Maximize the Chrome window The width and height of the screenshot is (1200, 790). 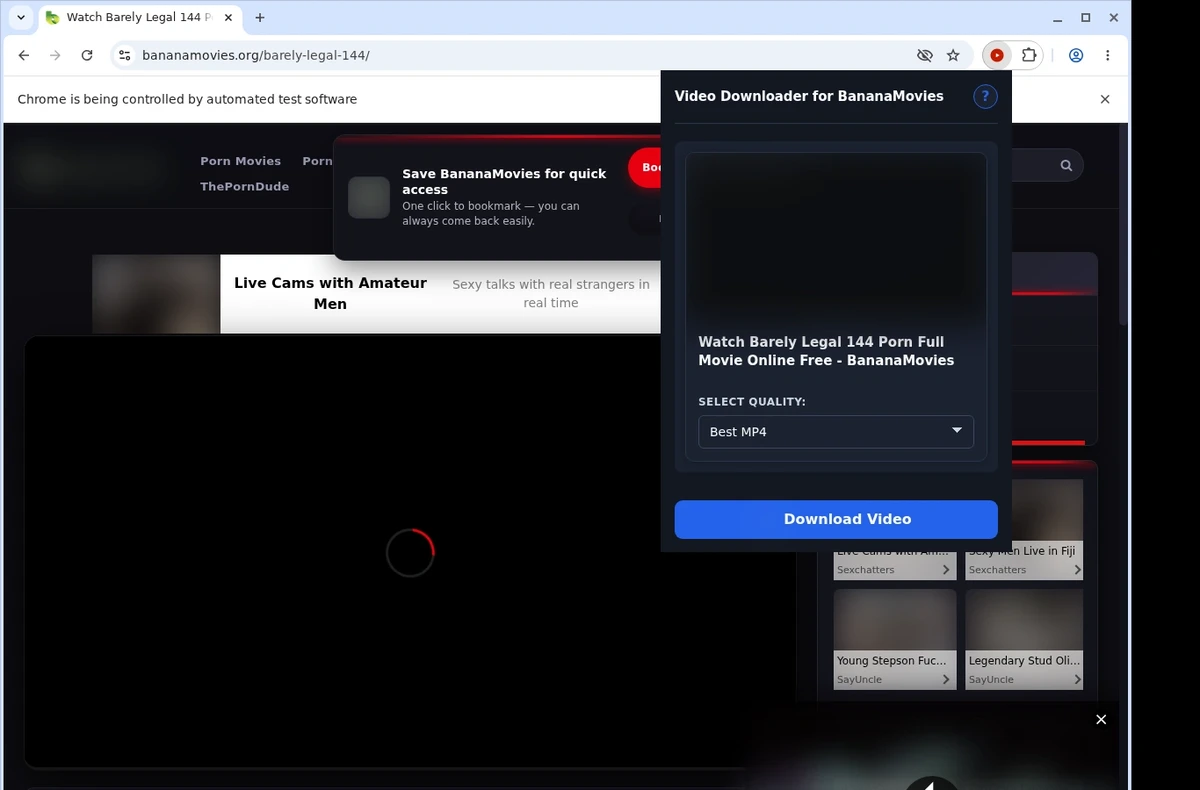(1086, 18)
